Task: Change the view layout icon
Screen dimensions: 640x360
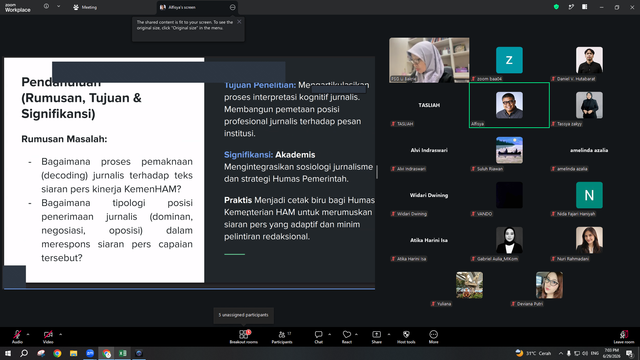Action: coord(584,7)
